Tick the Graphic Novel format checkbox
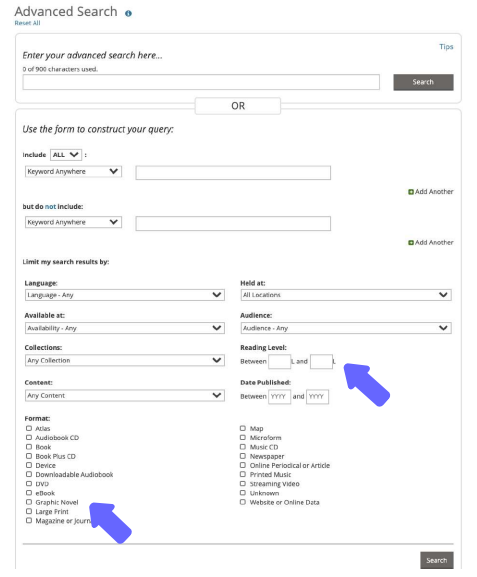Image resolution: width=477 pixels, height=577 pixels. [29, 502]
